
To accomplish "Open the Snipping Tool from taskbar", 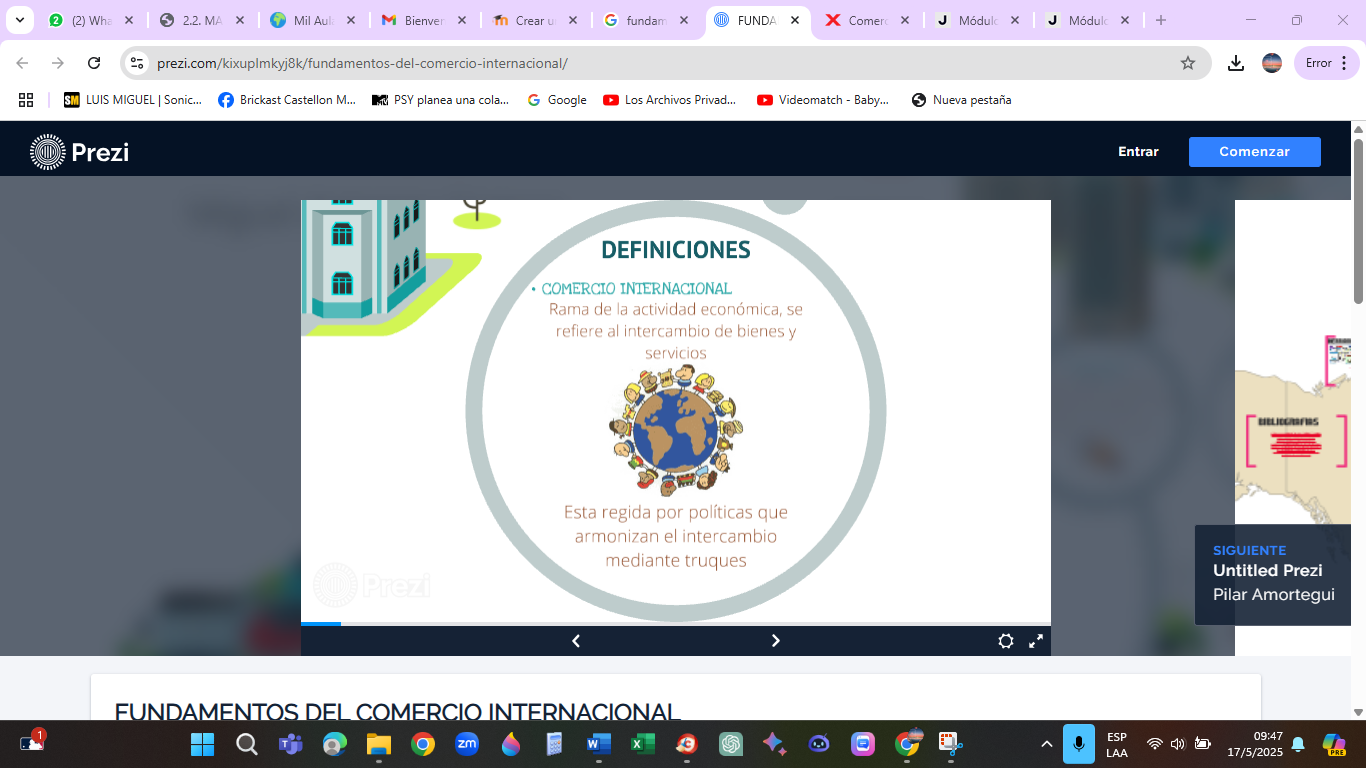I will (949, 744).
